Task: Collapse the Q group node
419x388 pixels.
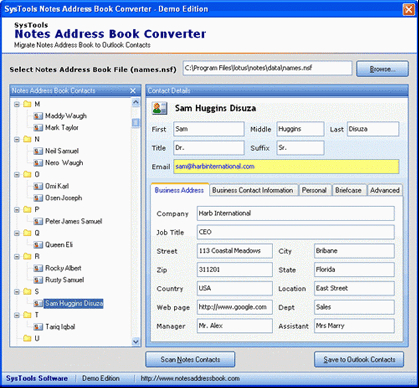Action: [17, 233]
